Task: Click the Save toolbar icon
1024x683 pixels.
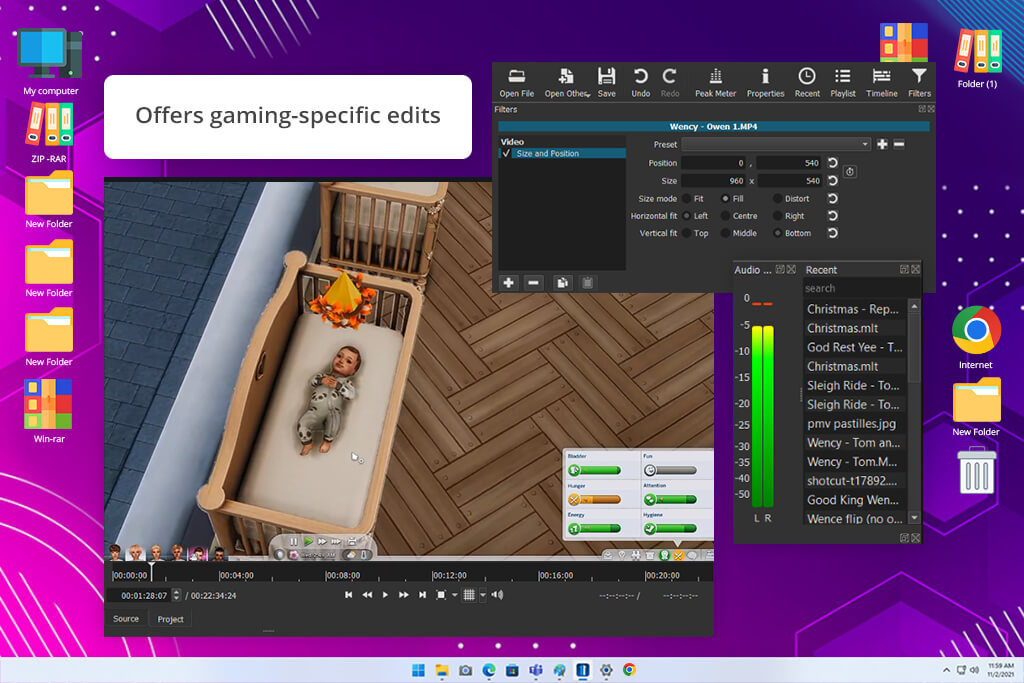Action: [607, 83]
